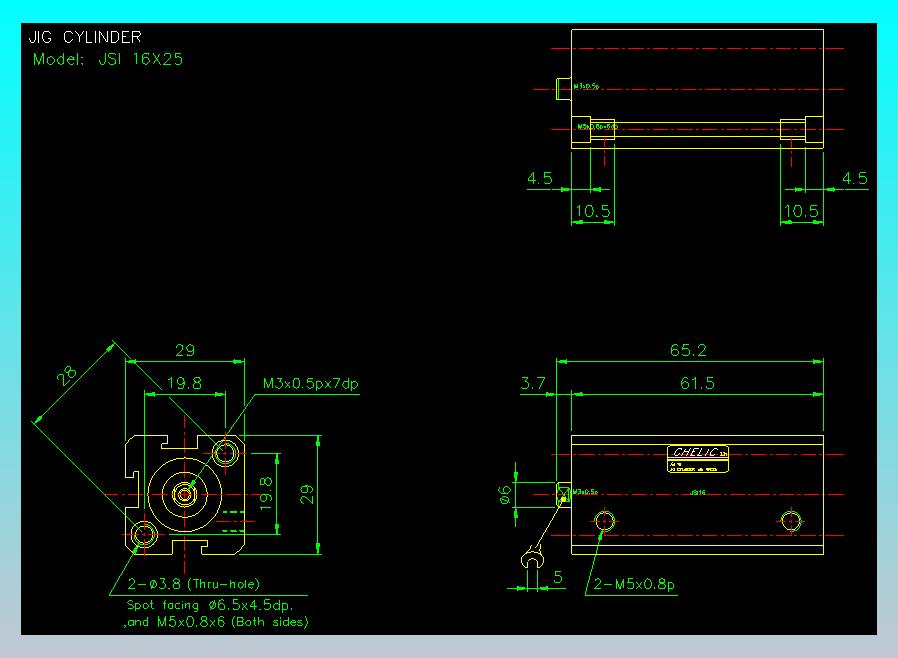This screenshot has height=658, width=898.
Task: Select the yellow spanner wrench symbol
Action: tap(532, 558)
